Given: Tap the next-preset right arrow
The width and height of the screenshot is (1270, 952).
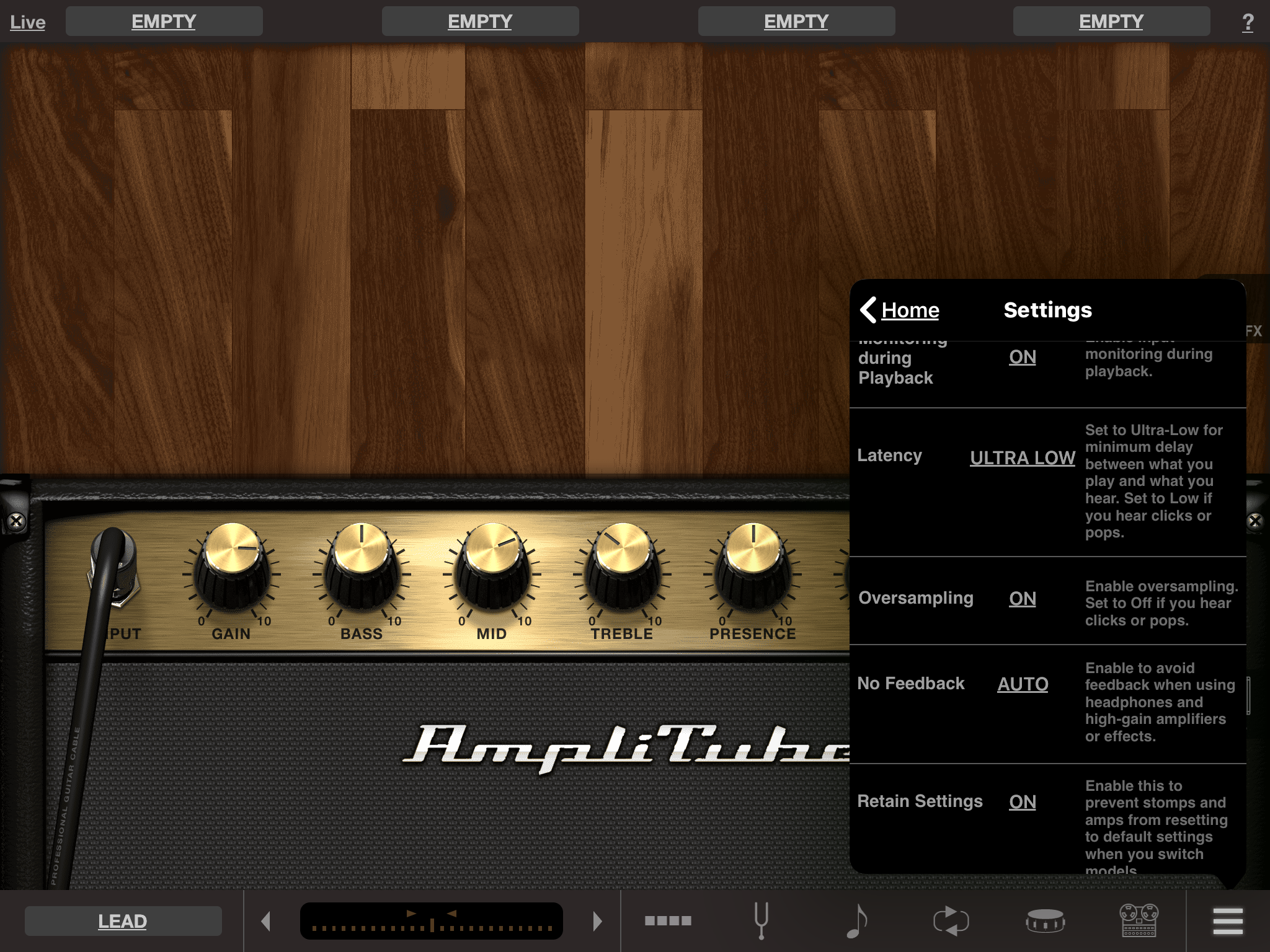Looking at the screenshot, I should pos(597,922).
